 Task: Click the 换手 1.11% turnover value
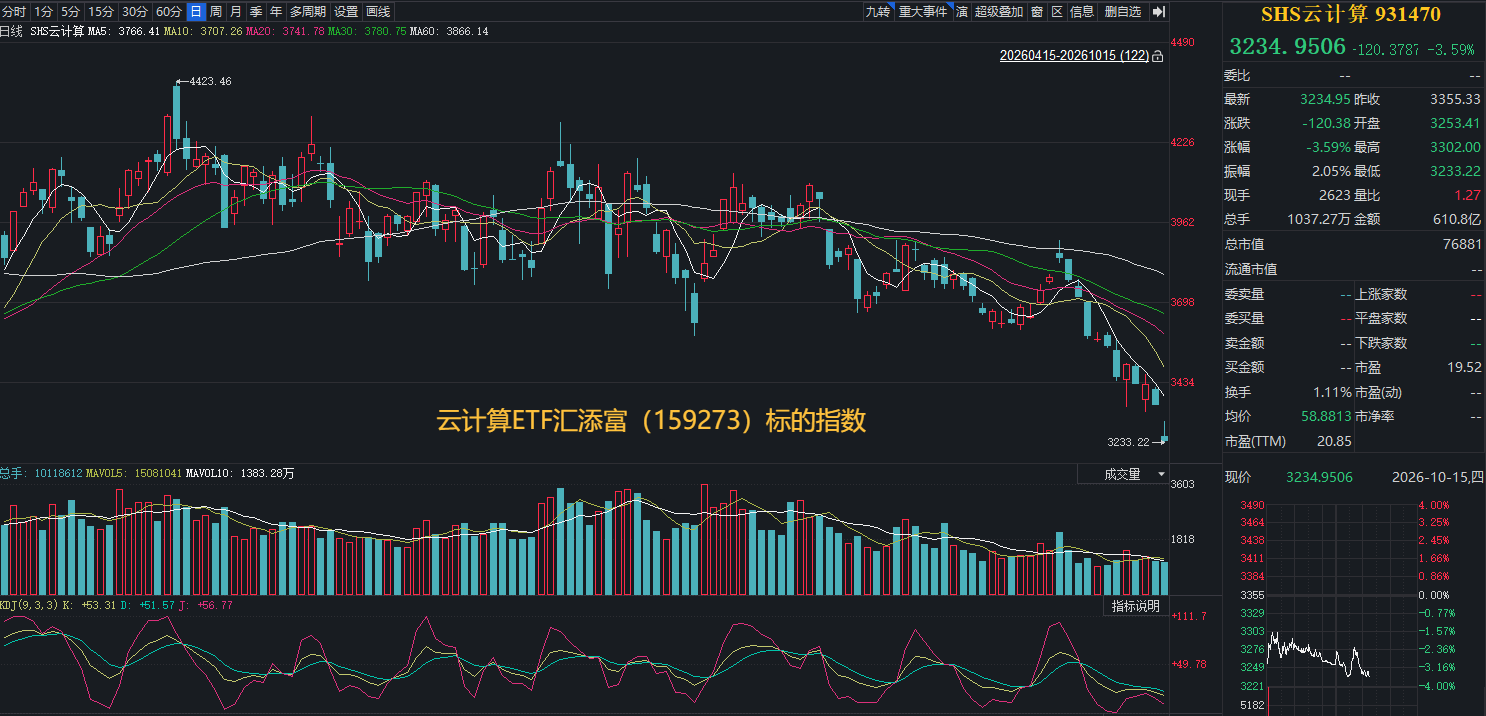1331,392
